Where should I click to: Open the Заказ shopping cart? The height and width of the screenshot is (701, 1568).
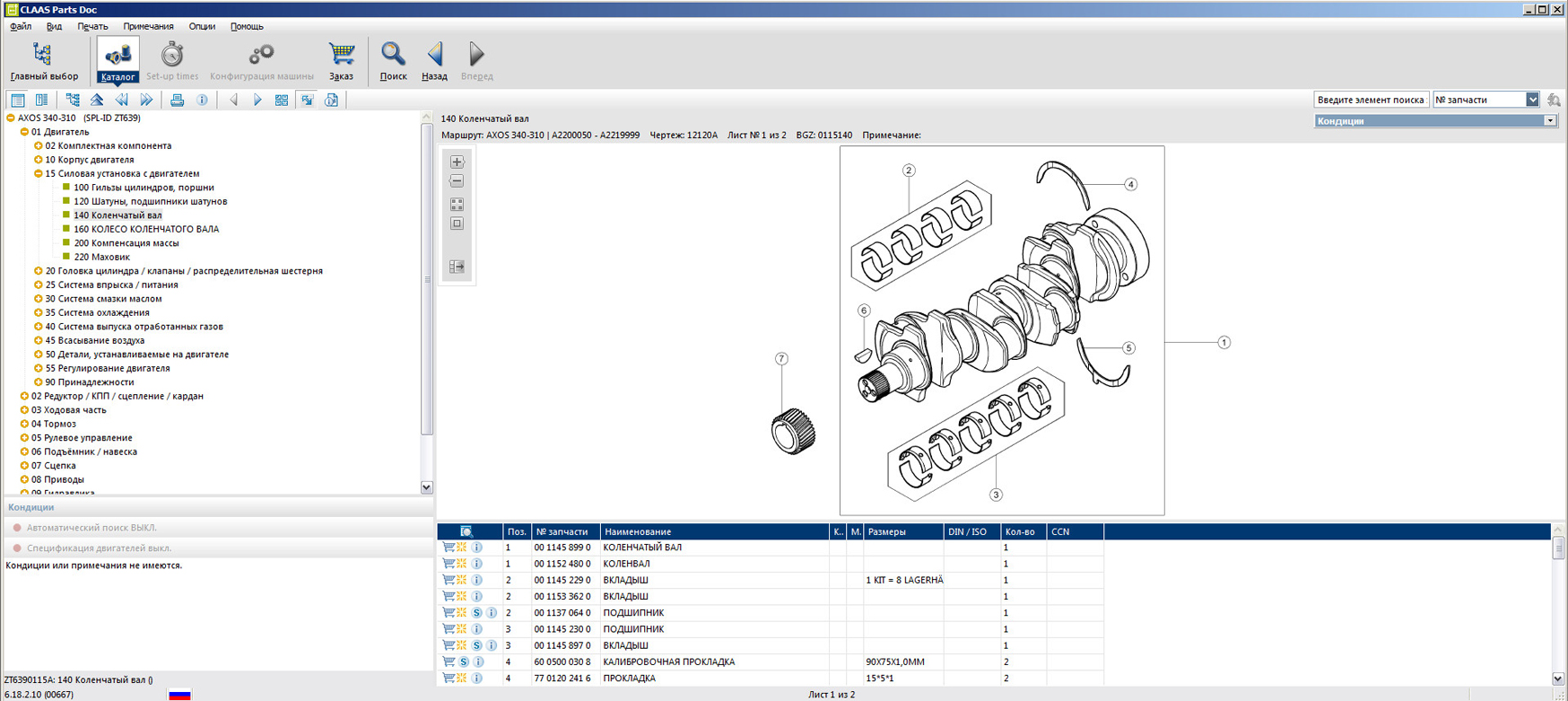point(341,60)
